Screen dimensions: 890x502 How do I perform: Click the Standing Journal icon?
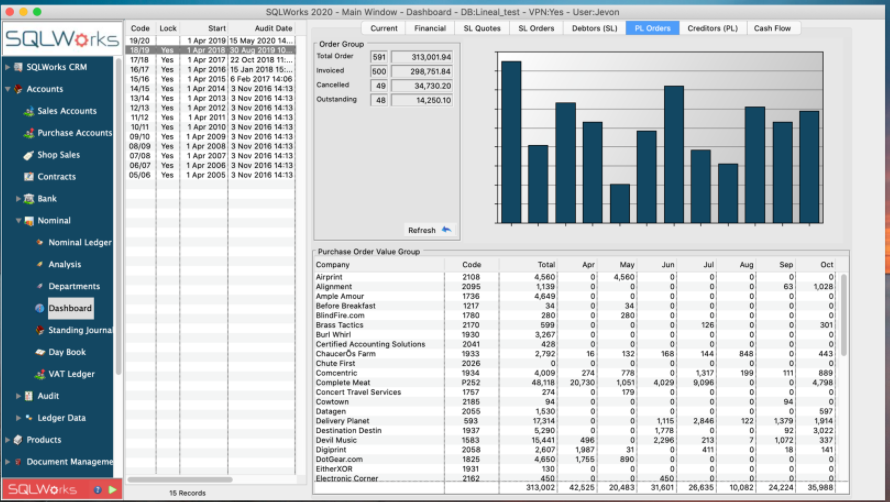(x=40, y=330)
